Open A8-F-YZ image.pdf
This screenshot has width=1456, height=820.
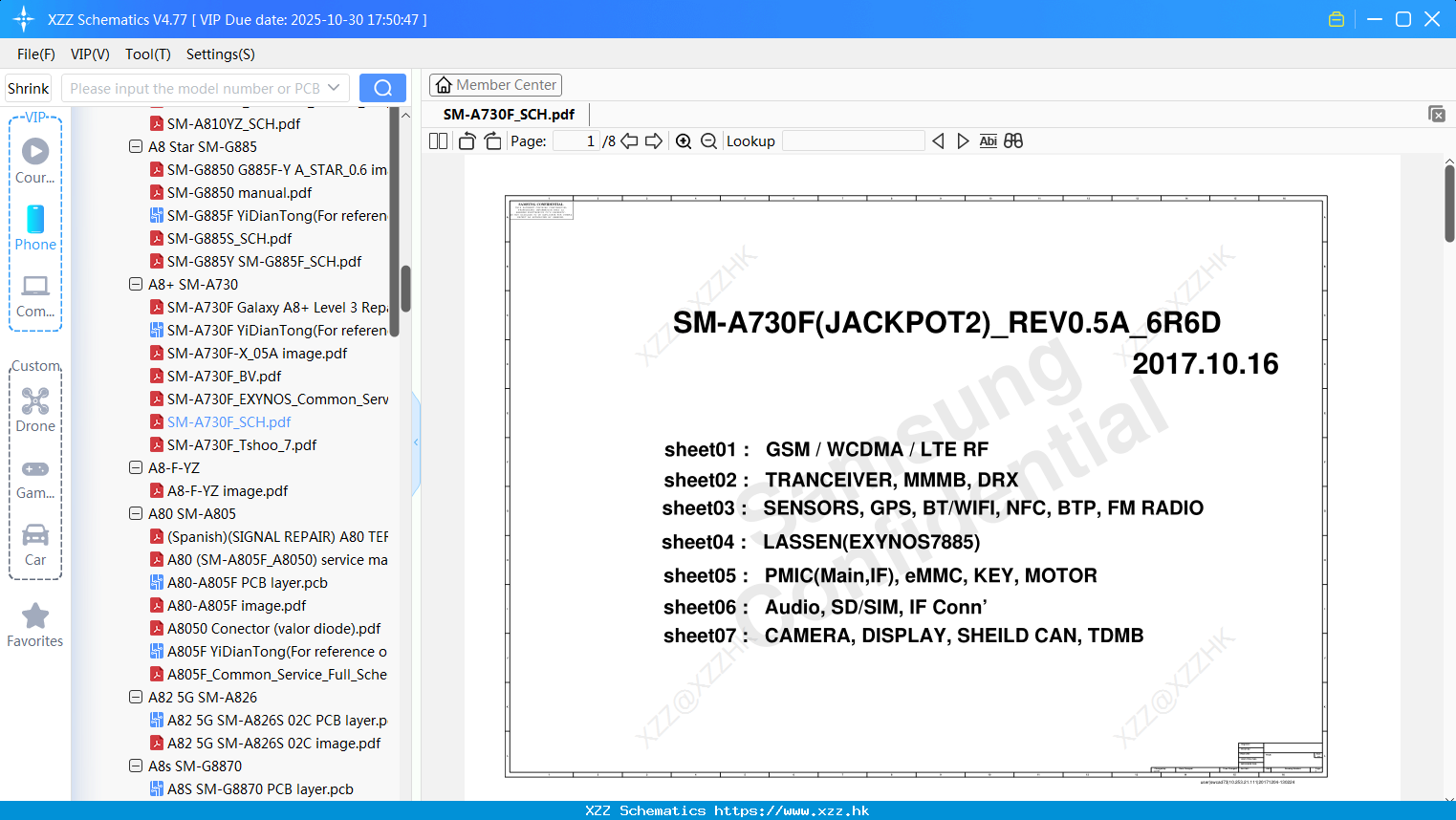tap(228, 491)
